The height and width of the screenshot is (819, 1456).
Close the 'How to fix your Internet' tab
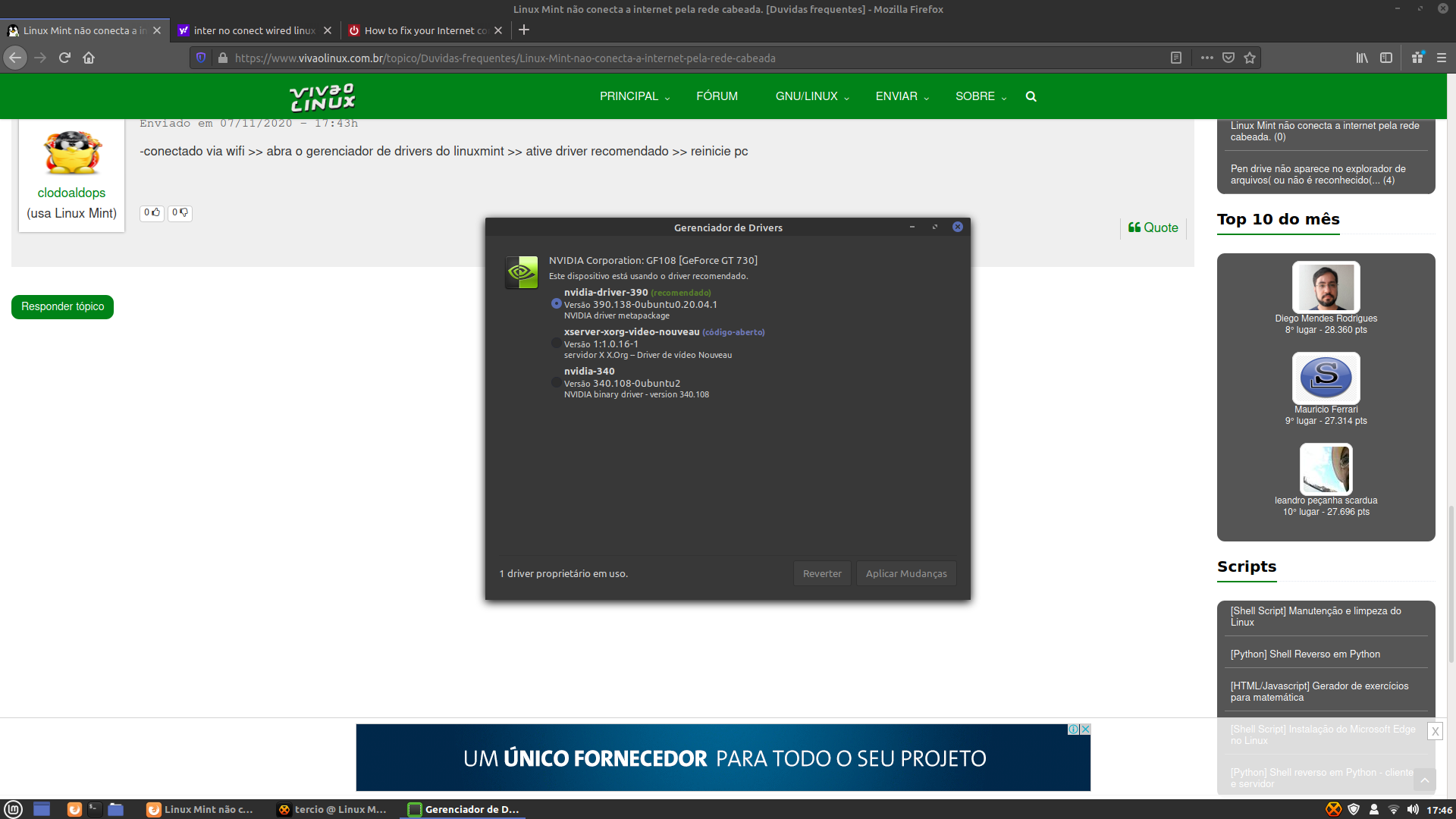(498, 30)
